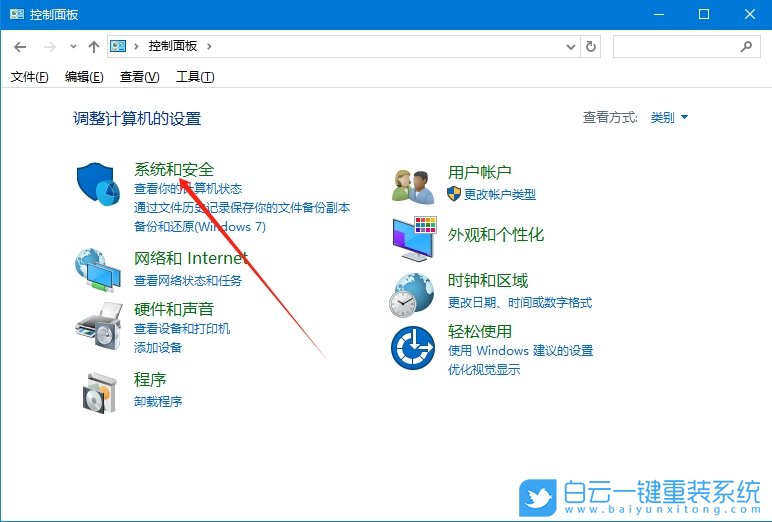Open the Ease of Access icon

tap(413, 348)
